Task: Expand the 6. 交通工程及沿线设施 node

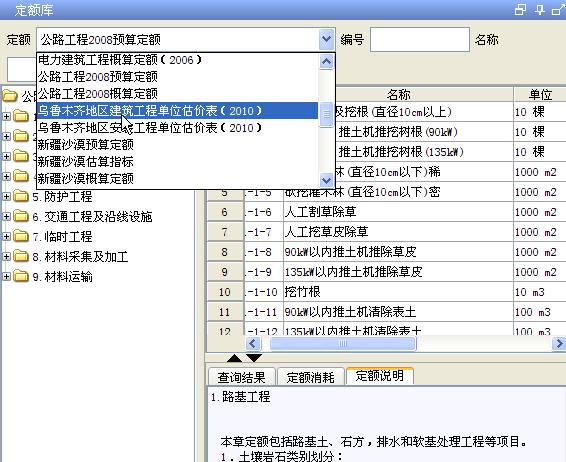Action: pos(6,217)
